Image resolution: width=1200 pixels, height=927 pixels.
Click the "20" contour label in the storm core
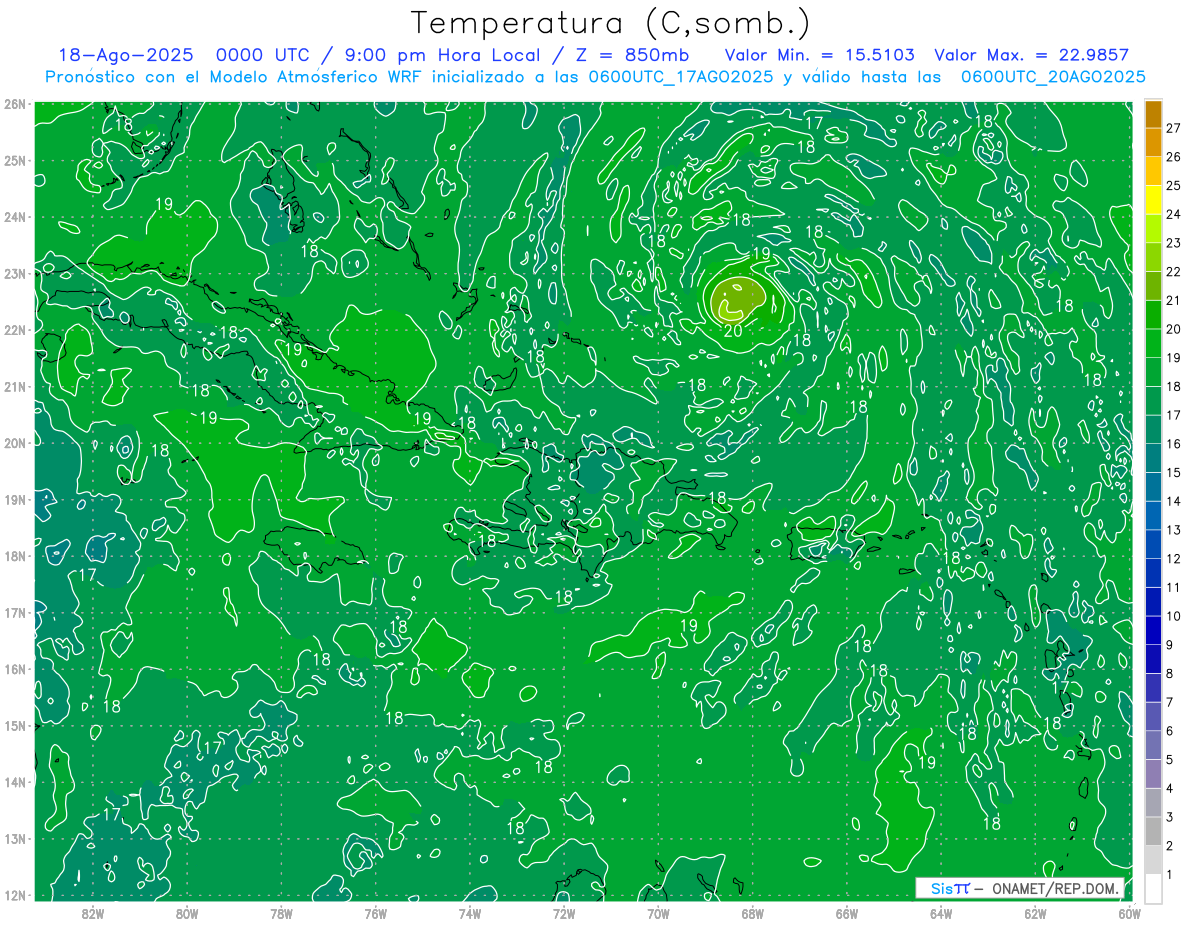732,331
